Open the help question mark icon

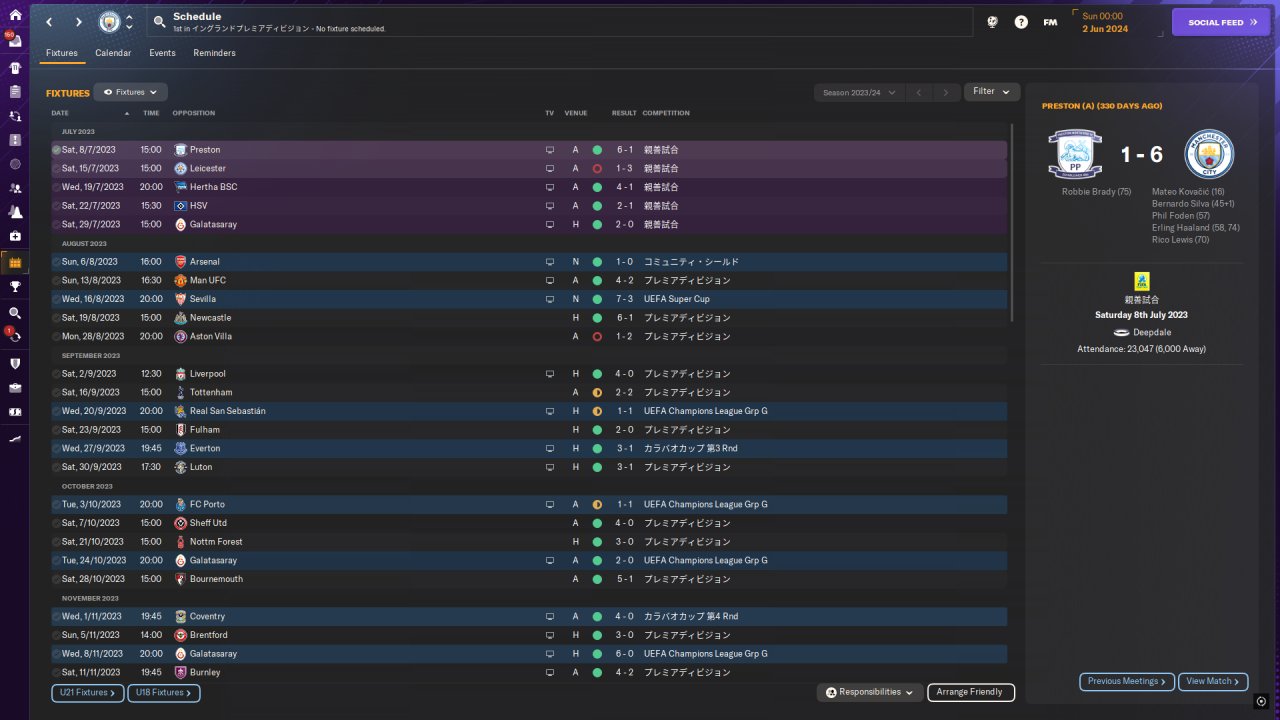pyautogui.click(x=1021, y=22)
